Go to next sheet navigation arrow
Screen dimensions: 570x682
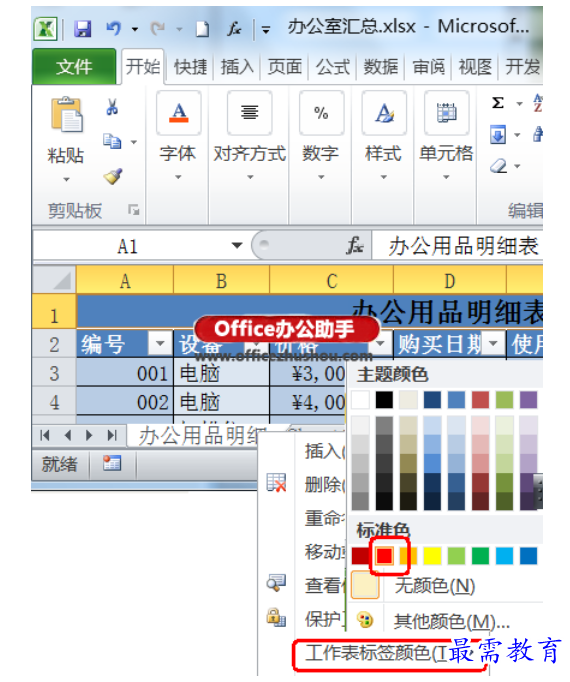point(89,435)
